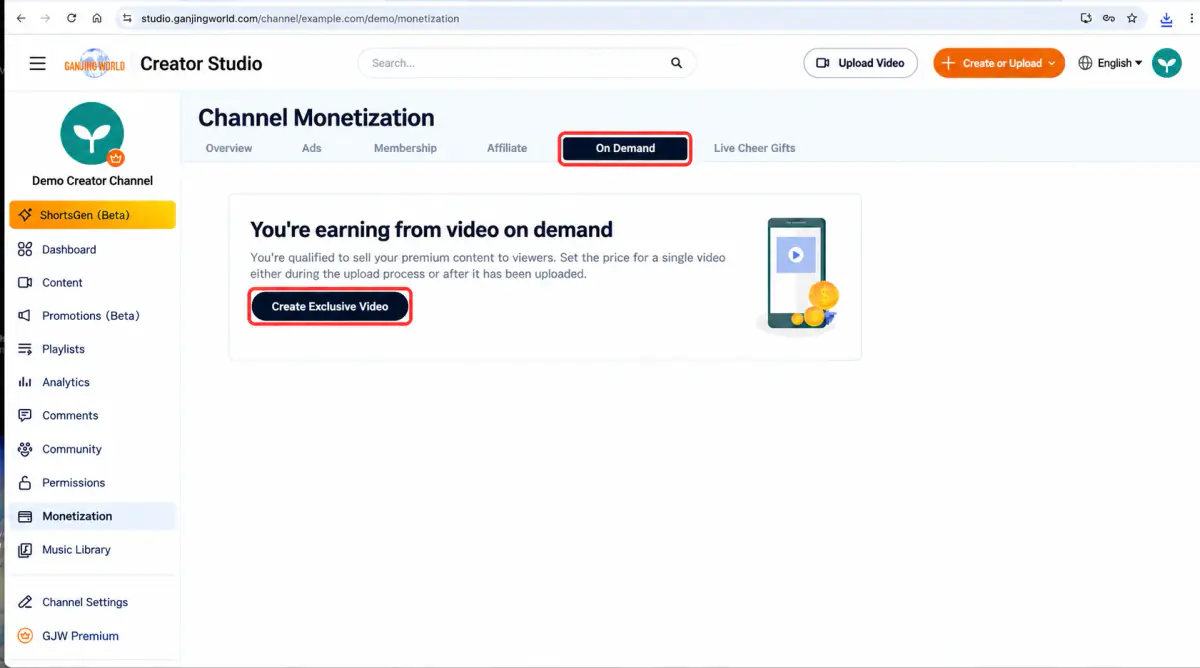Click the install app icon in address bar
Screen dimensions: 1200x668
pyautogui.click(x=1086, y=18)
